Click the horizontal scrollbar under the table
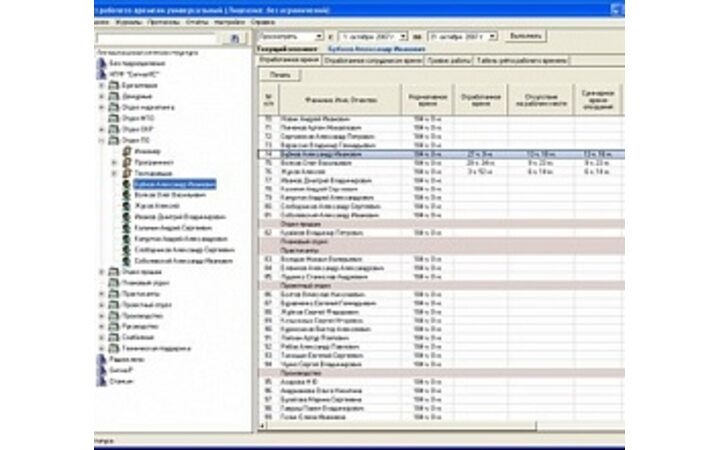The image size is (720, 450). pos(440,428)
